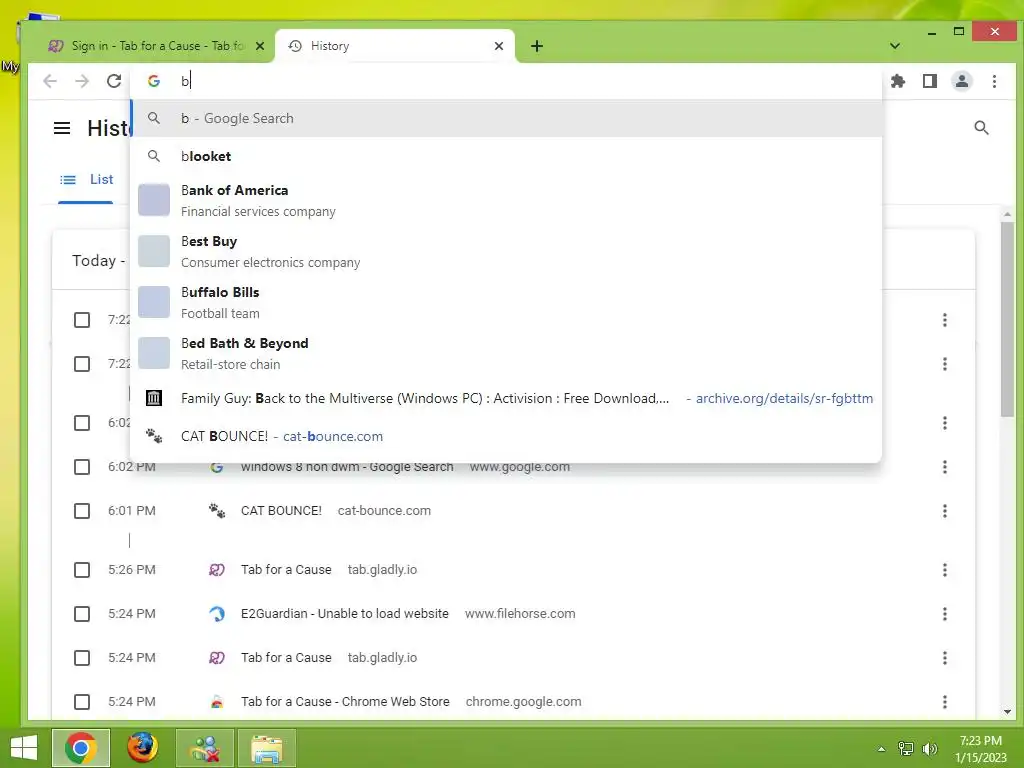Open the Family Guy archive.org suggestion

(506, 398)
